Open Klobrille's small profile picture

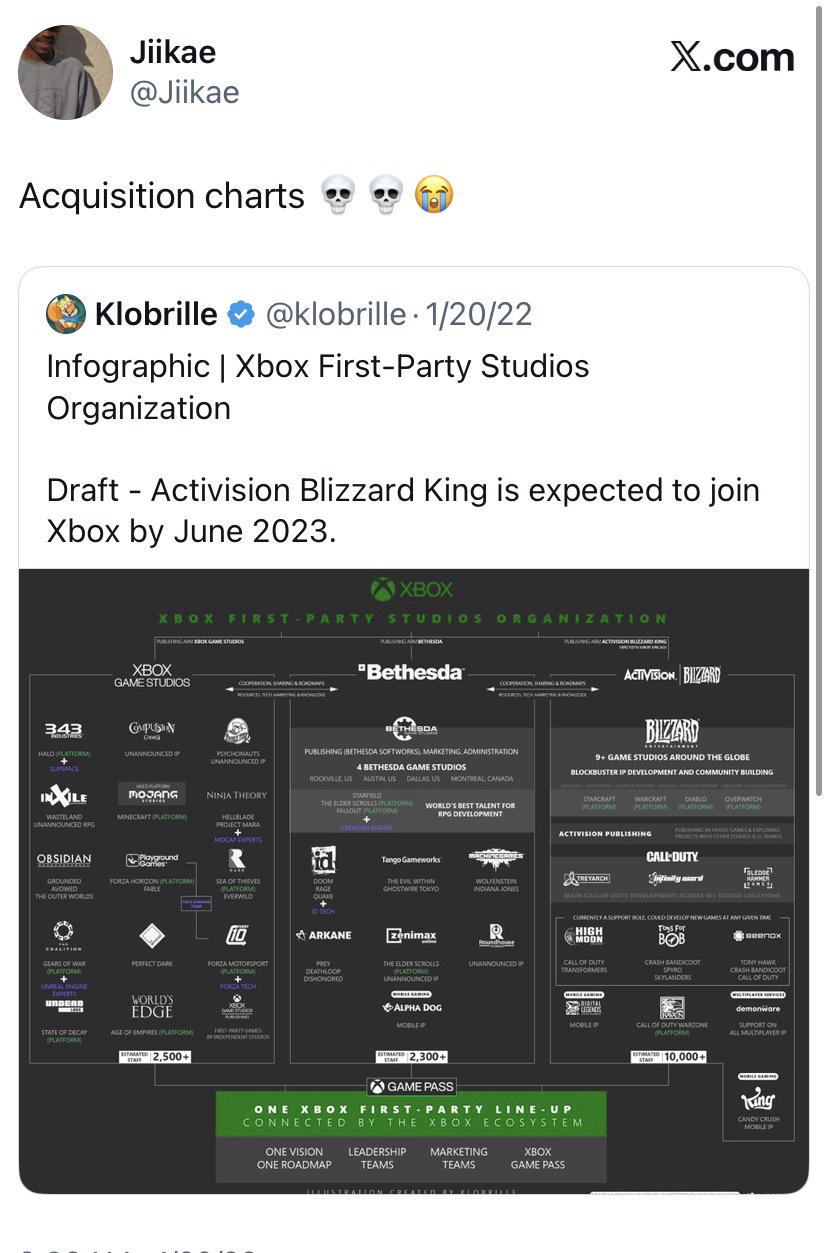[x=65, y=314]
